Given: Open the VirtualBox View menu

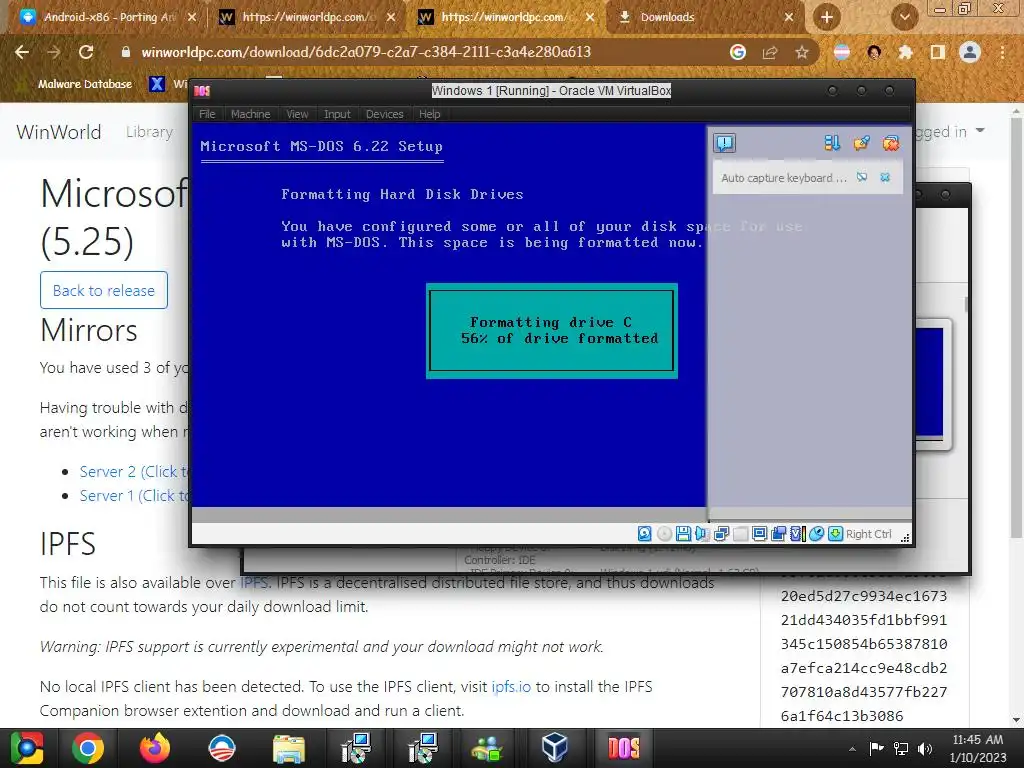Looking at the screenshot, I should [x=297, y=114].
